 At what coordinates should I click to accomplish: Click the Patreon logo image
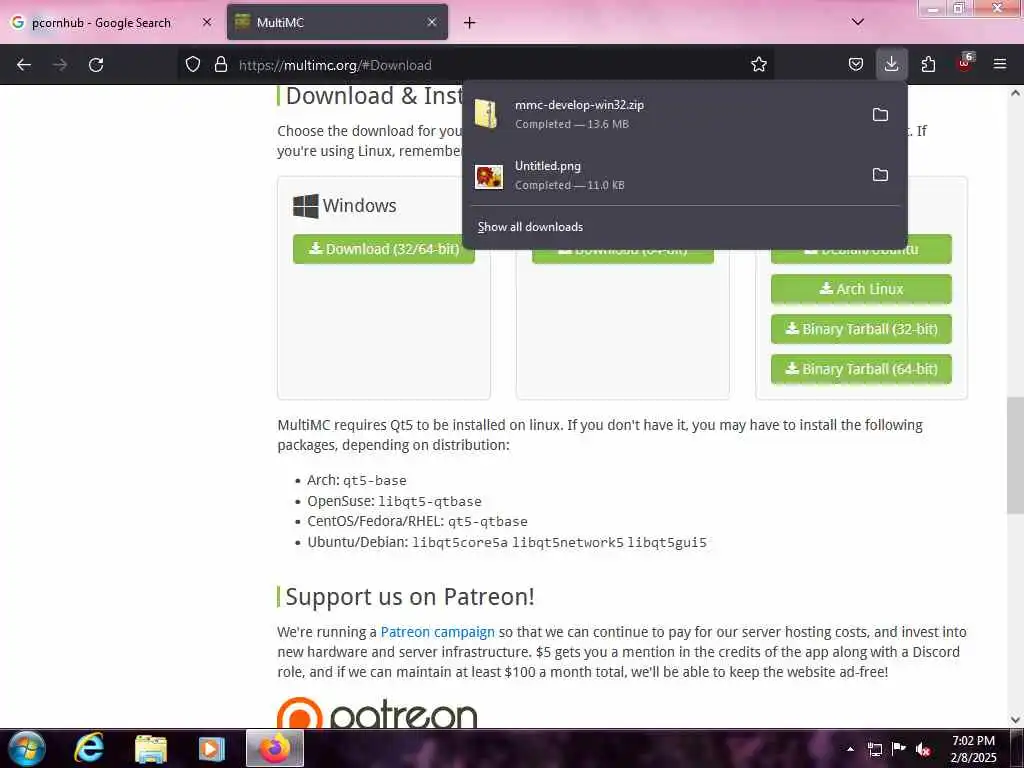tap(377, 712)
